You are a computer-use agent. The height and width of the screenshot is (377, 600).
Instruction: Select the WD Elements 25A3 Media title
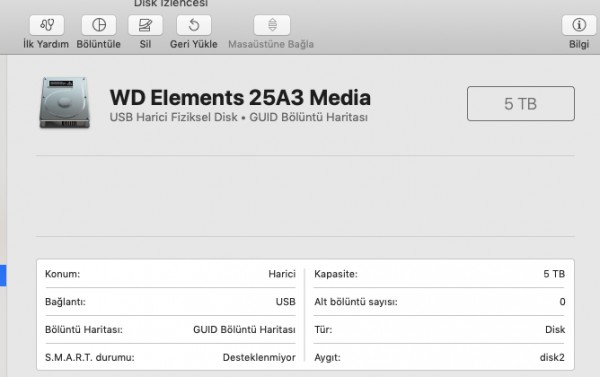click(x=240, y=97)
